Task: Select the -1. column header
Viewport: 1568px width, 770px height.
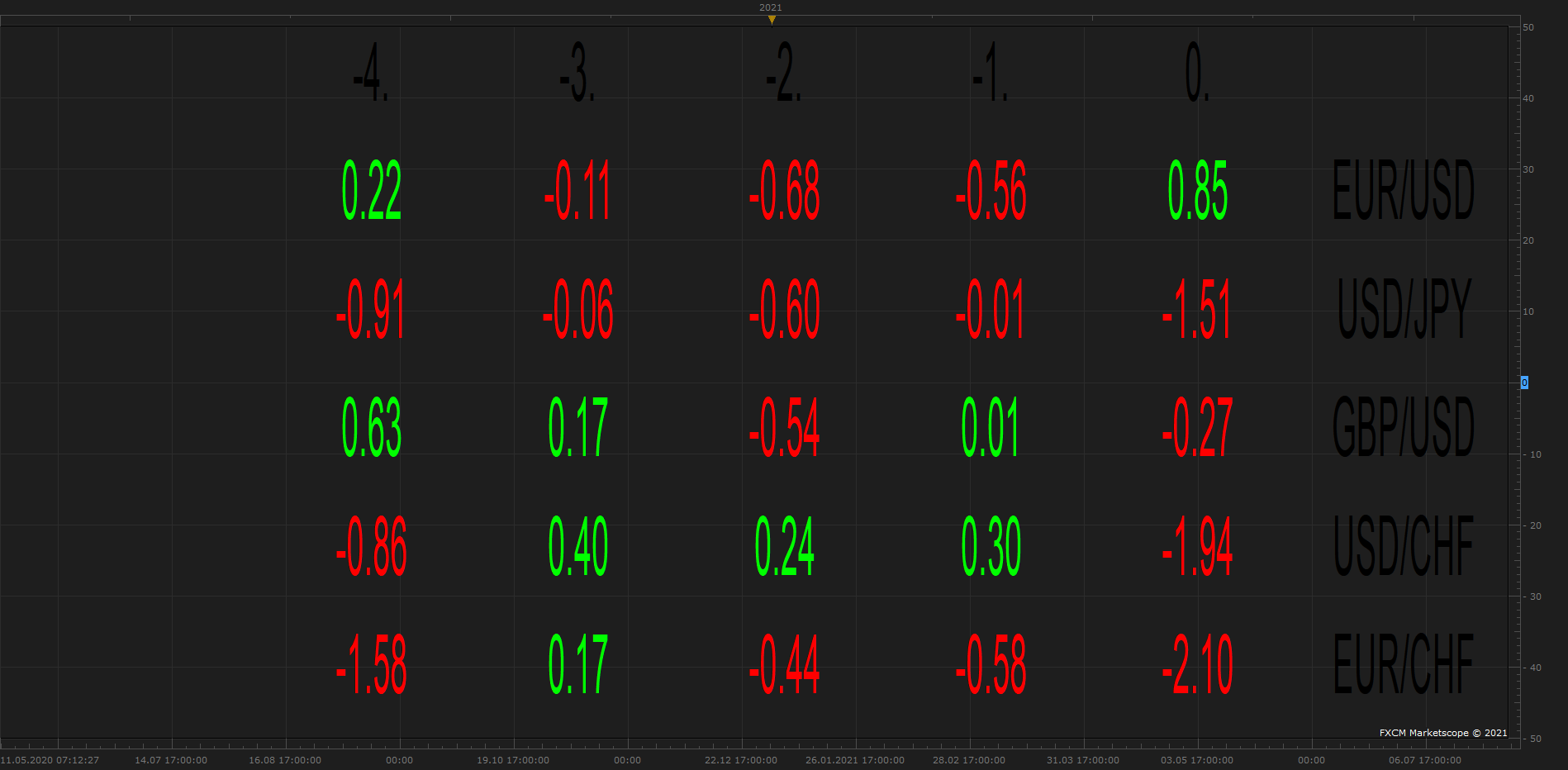Action: point(991,74)
